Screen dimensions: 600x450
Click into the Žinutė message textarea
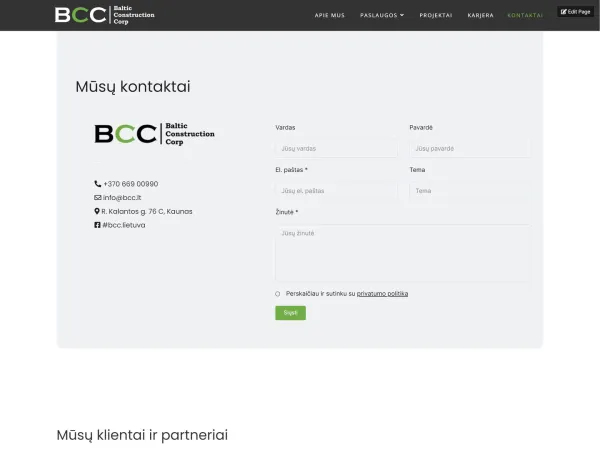tap(403, 253)
